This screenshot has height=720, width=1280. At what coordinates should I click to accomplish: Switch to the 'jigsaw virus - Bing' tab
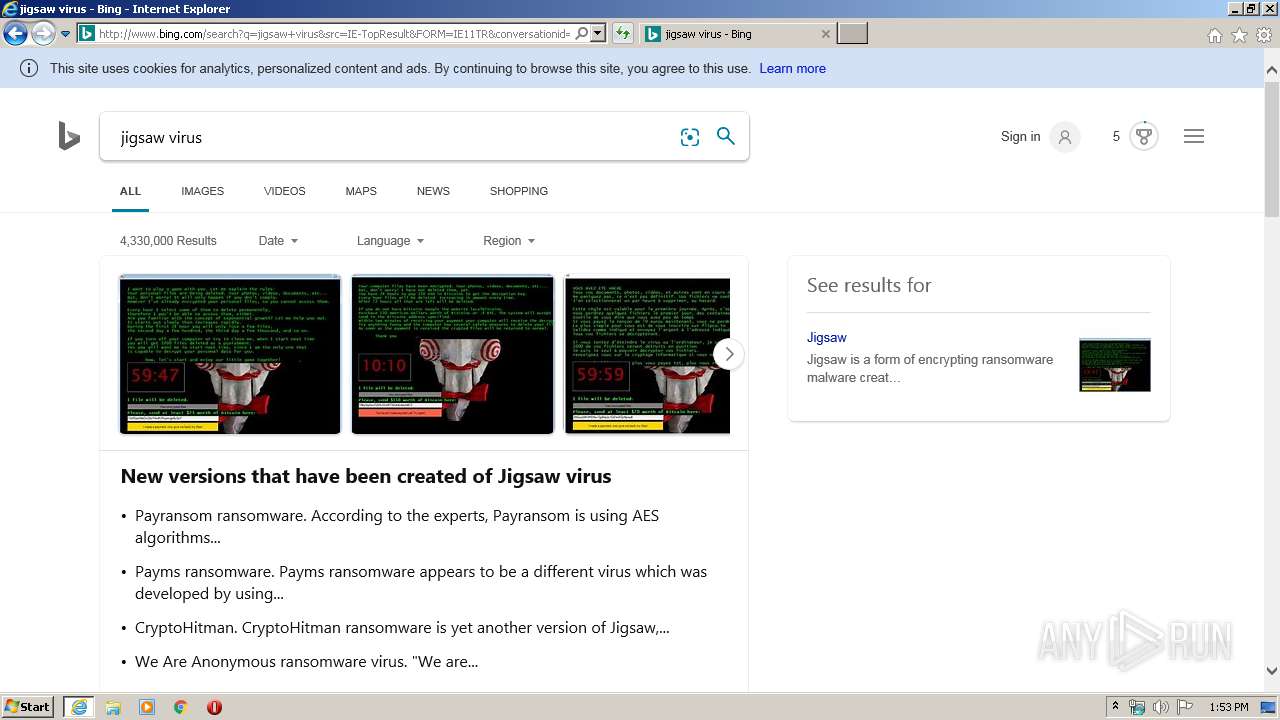736,34
